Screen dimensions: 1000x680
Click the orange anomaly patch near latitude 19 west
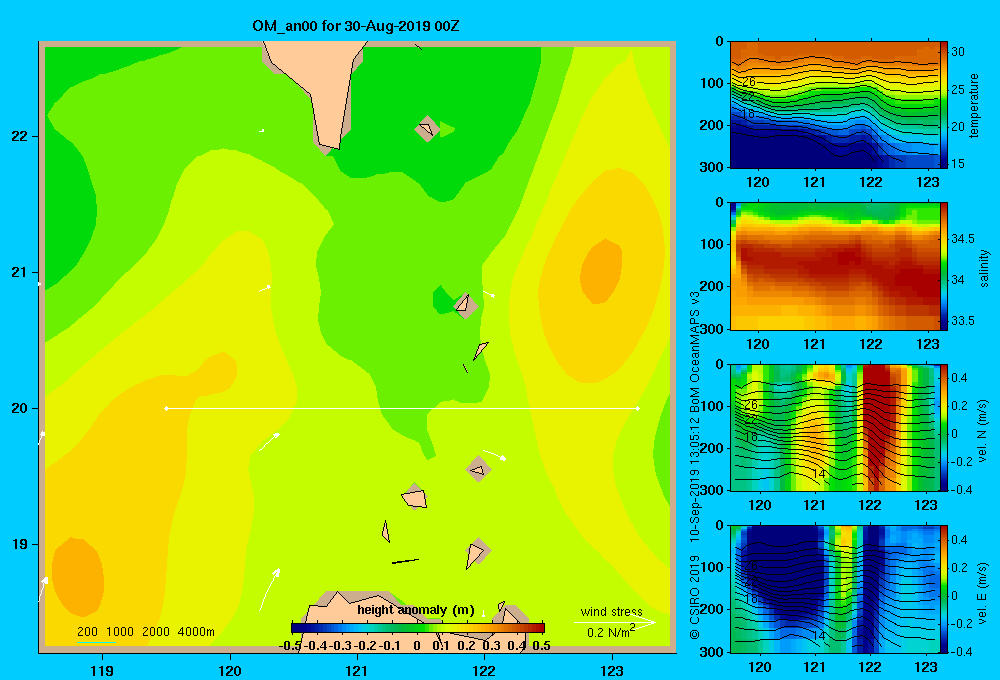[77, 576]
